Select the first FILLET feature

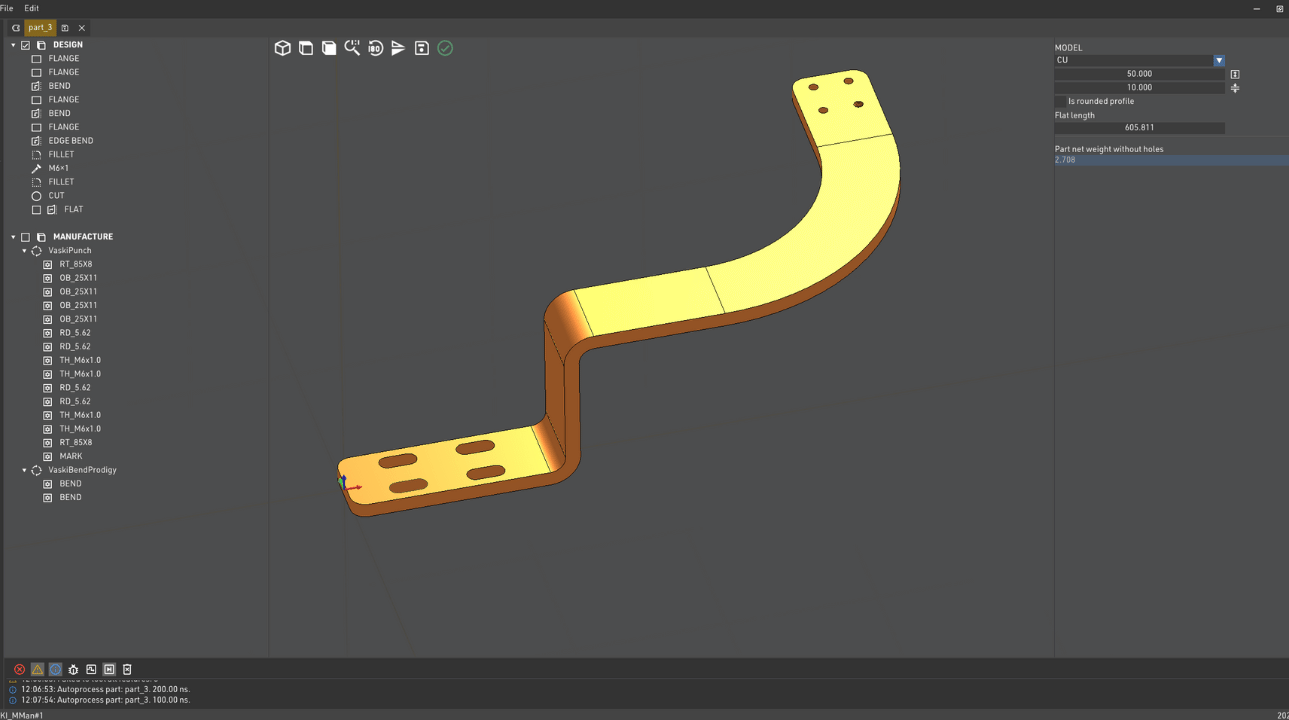point(61,155)
